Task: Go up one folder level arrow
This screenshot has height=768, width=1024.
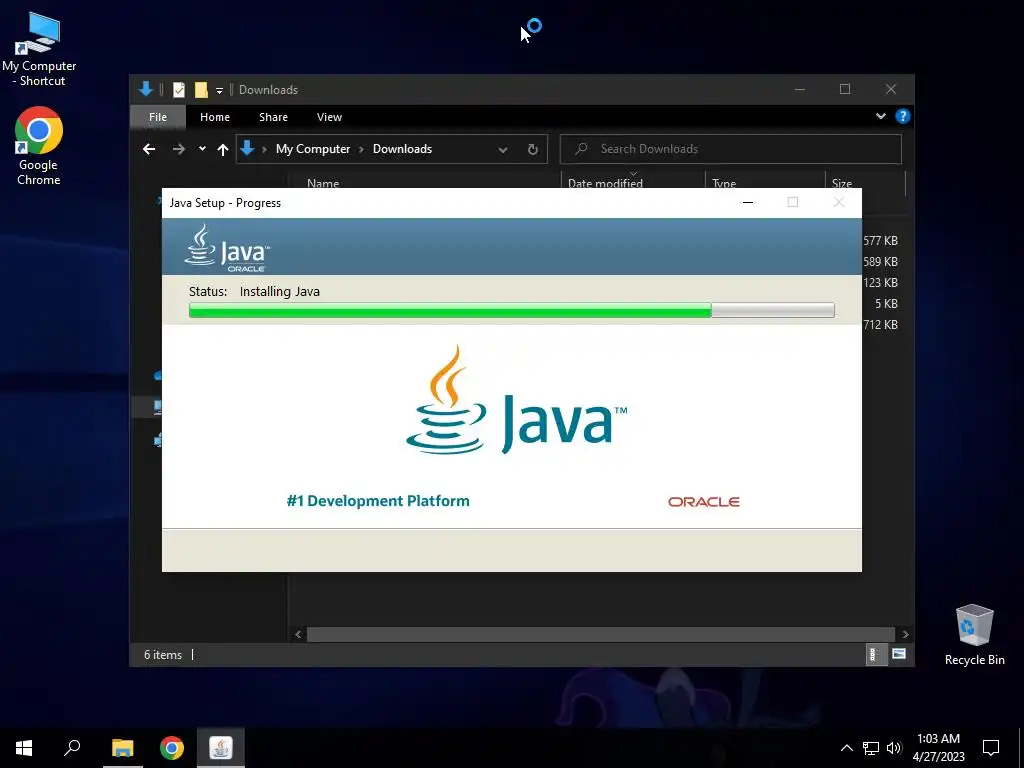Action: coord(223,150)
